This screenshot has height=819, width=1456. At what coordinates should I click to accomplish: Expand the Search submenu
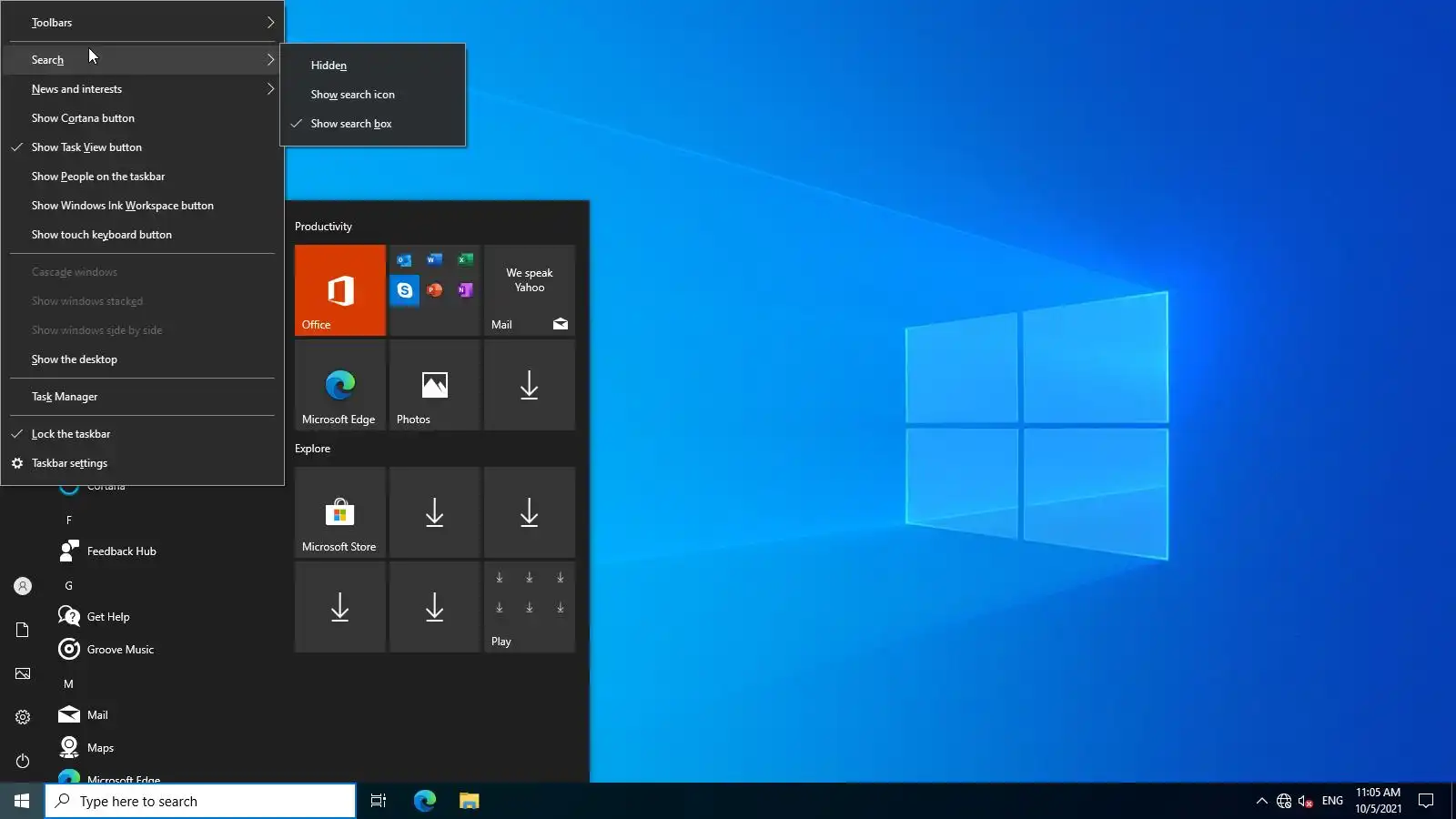[x=142, y=60]
